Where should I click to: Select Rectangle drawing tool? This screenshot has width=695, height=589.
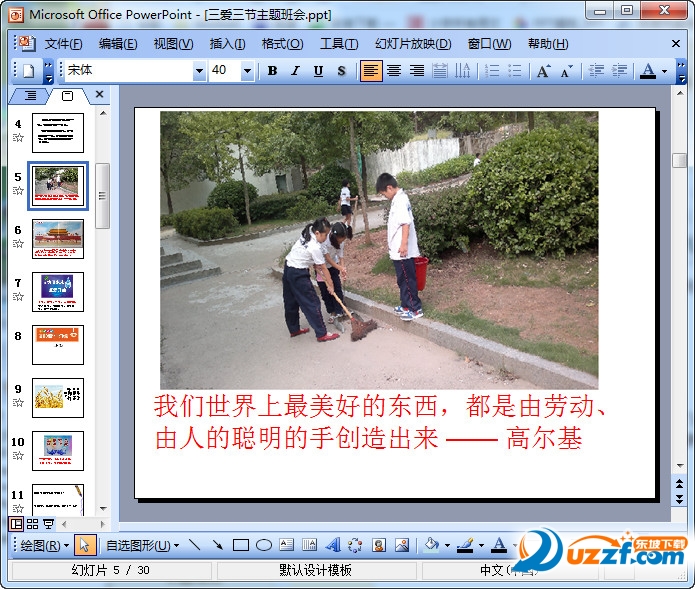[x=241, y=546]
